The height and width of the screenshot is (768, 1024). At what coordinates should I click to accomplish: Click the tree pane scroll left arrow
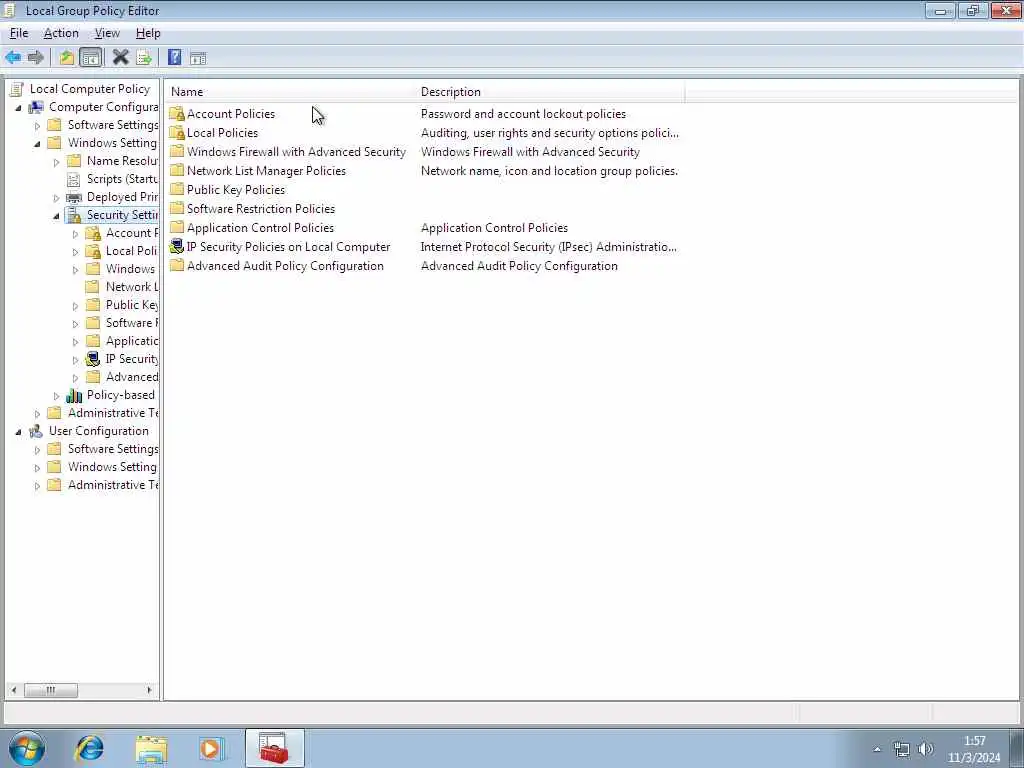click(14, 690)
